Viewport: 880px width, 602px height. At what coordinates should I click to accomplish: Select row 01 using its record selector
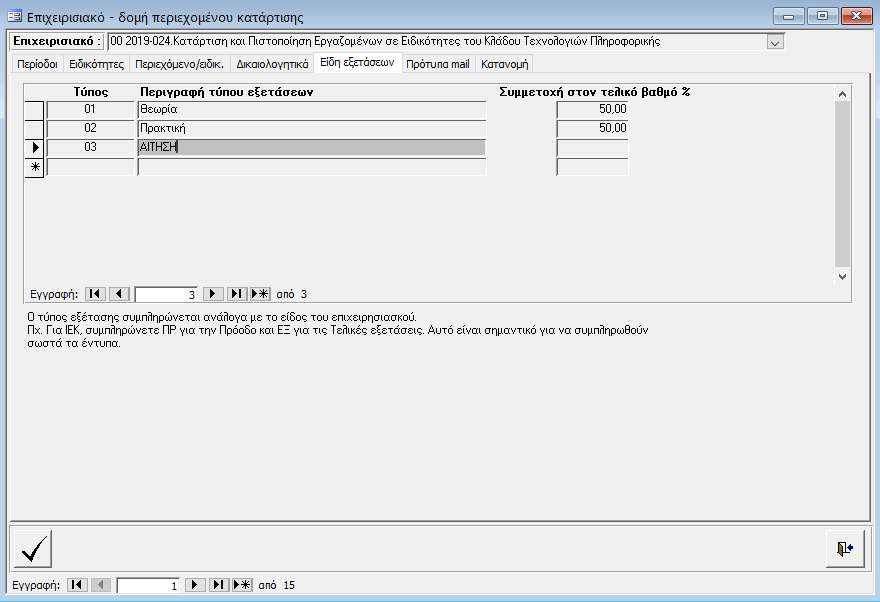(x=35, y=109)
